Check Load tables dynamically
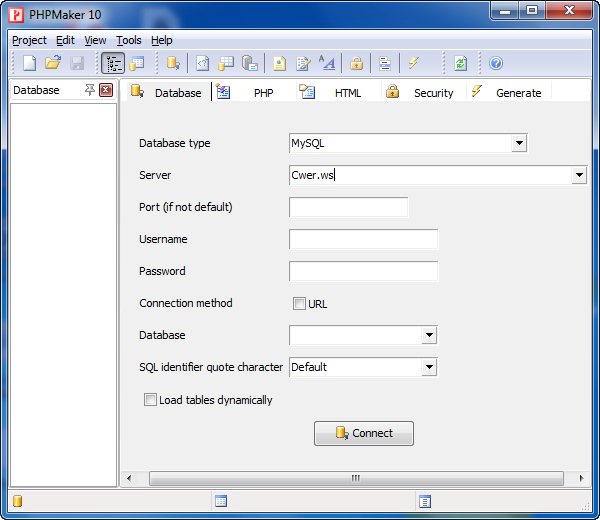600x520 pixels. point(150,400)
